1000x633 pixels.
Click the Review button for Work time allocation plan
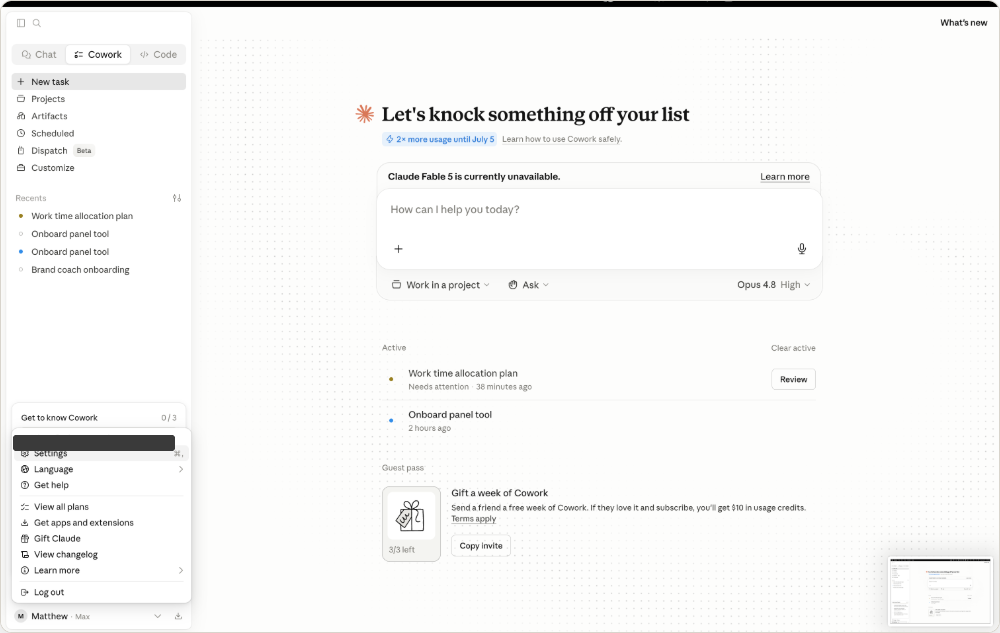coord(793,379)
